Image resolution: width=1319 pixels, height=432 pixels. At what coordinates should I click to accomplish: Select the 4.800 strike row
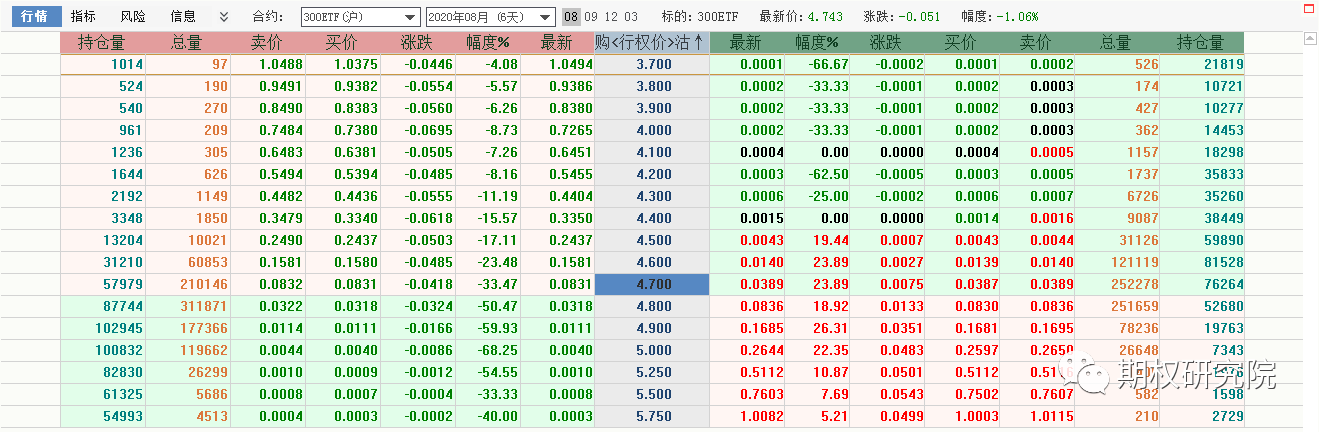tap(654, 306)
